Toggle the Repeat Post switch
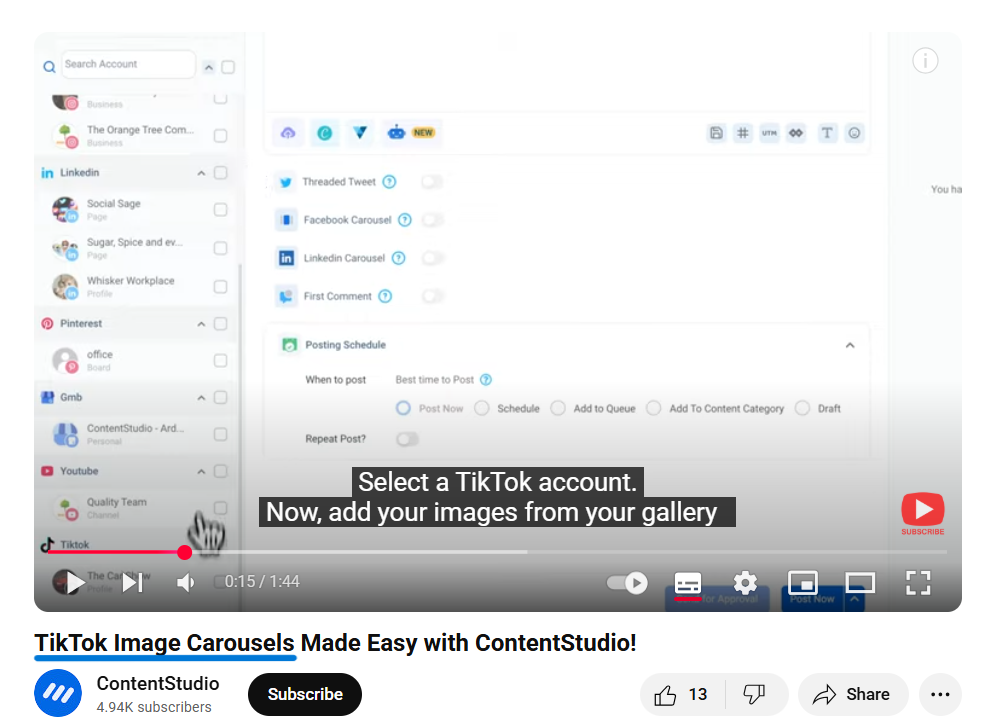The height and width of the screenshot is (728, 987). pos(407,439)
